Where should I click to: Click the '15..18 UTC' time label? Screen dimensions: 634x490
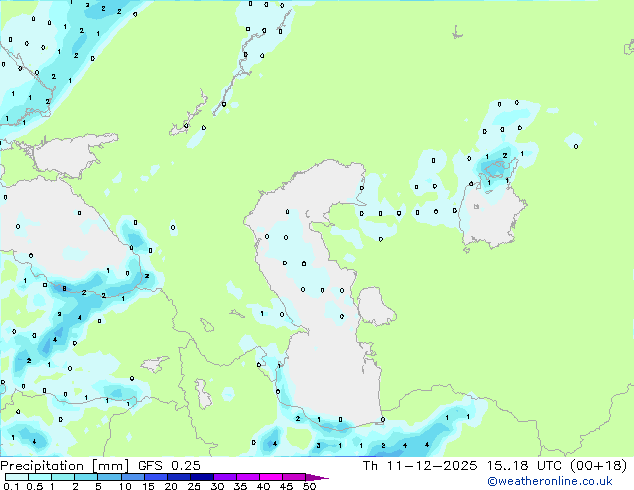(x=524, y=466)
